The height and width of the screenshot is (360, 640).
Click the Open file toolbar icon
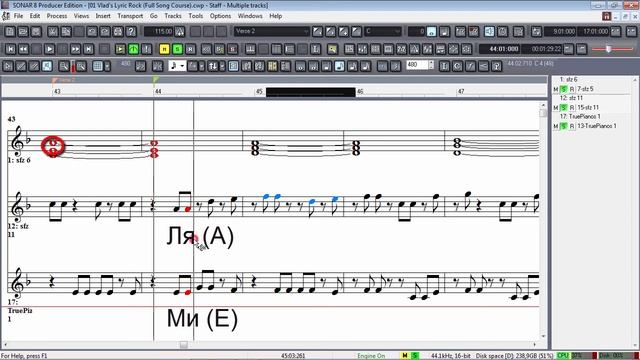[x=23, y=31]
